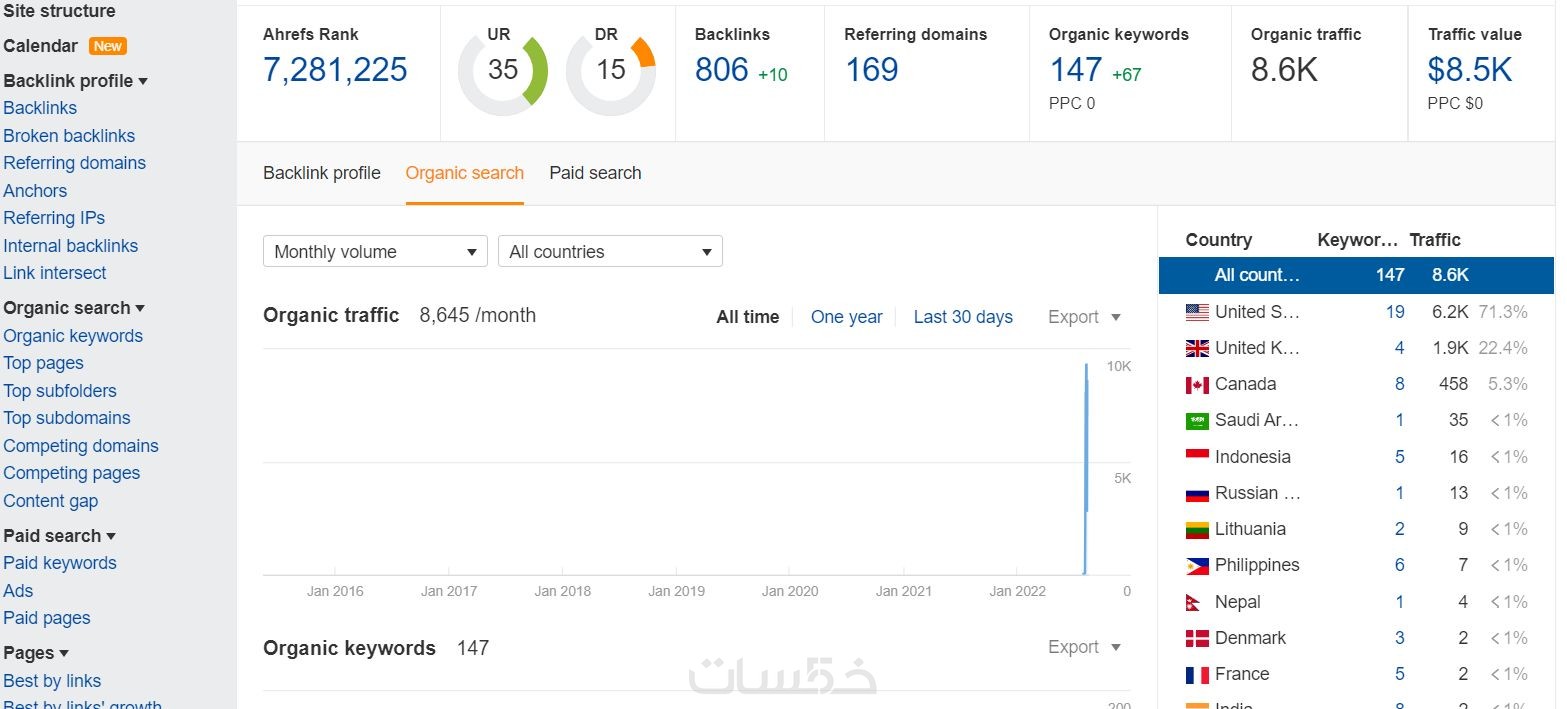The height and width of the screenshot is (709, 1567).
Task: Open Paid pages report
Action: coord(47,618)
